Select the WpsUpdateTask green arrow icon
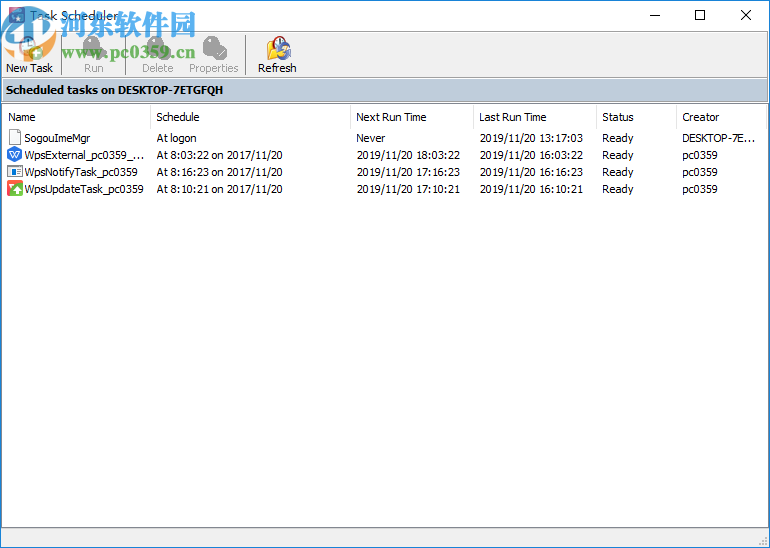Screen dimensions: 770x548 click(15, 189)
